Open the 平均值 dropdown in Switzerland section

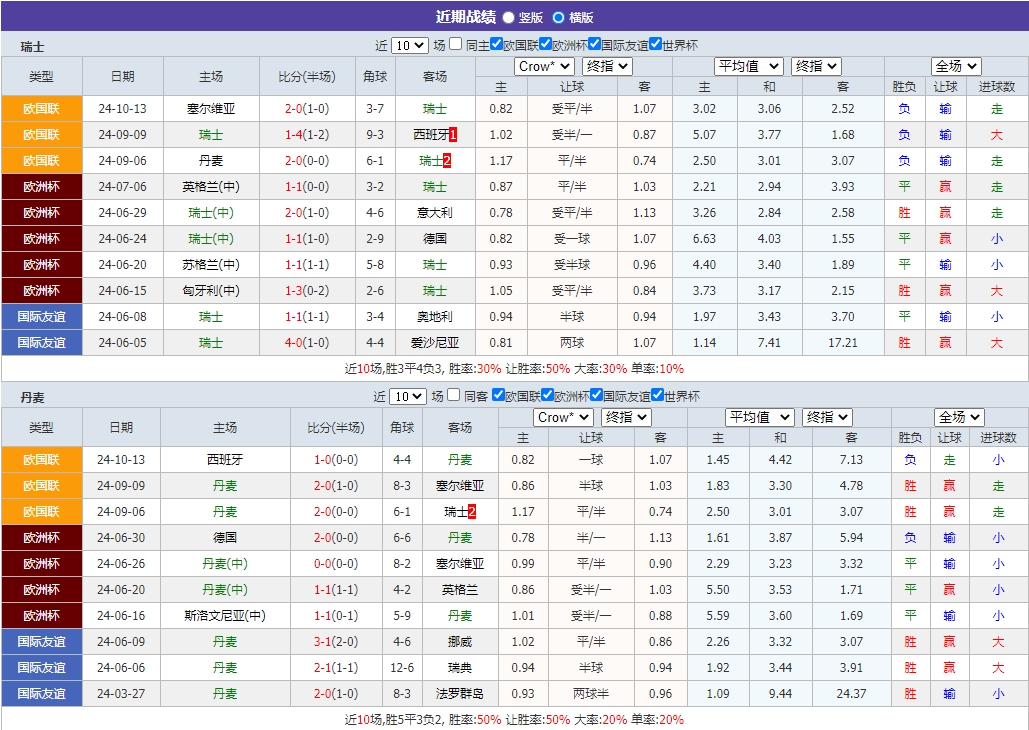click(x=748, y=65)
